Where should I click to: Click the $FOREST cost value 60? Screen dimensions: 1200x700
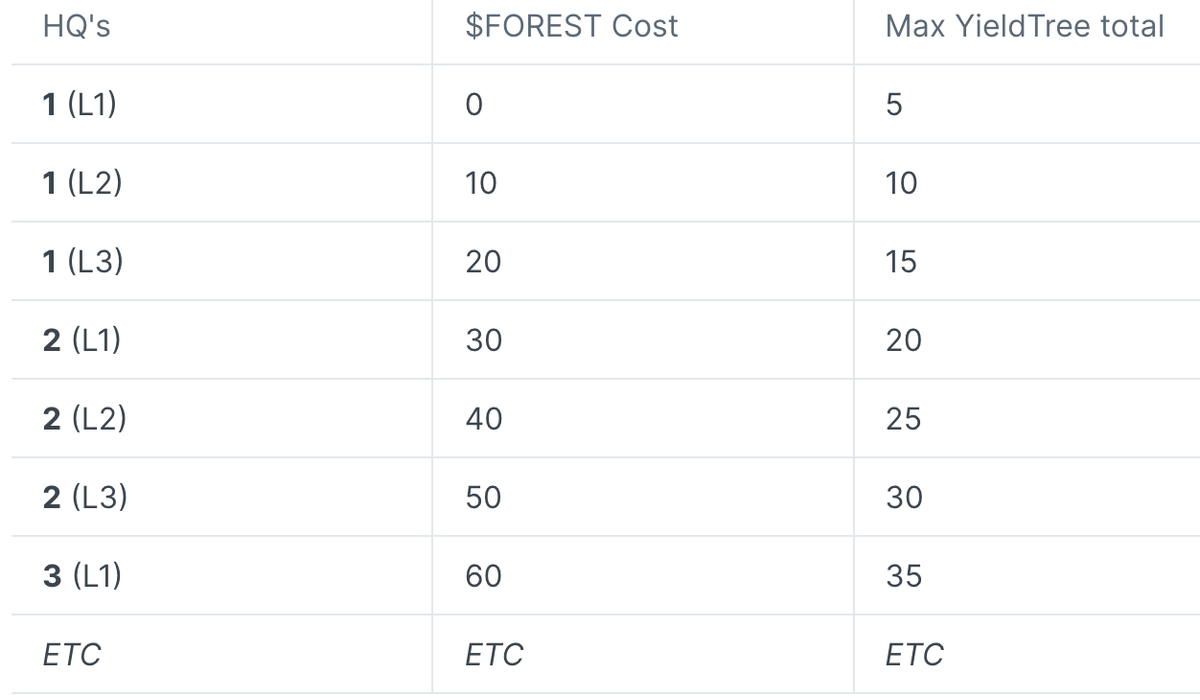(x=484, y=576)
